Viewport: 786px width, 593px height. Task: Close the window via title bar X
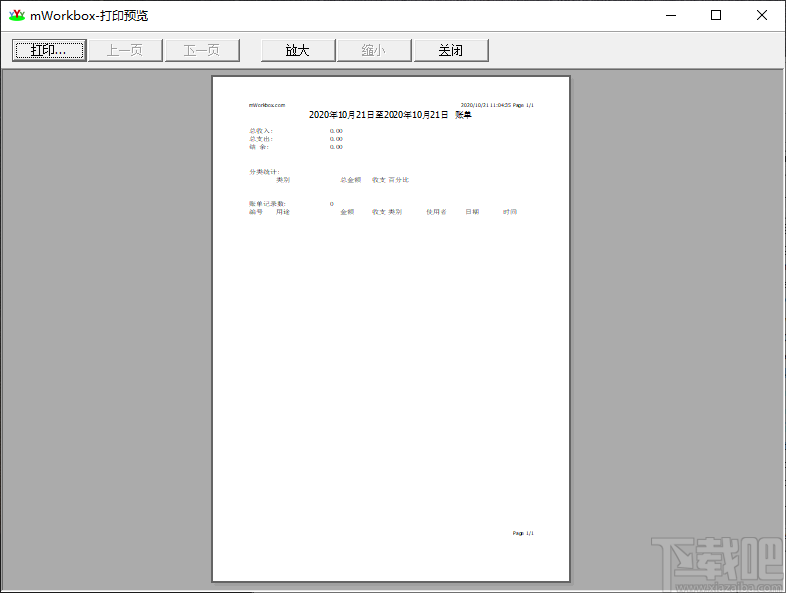coord(762,16)
